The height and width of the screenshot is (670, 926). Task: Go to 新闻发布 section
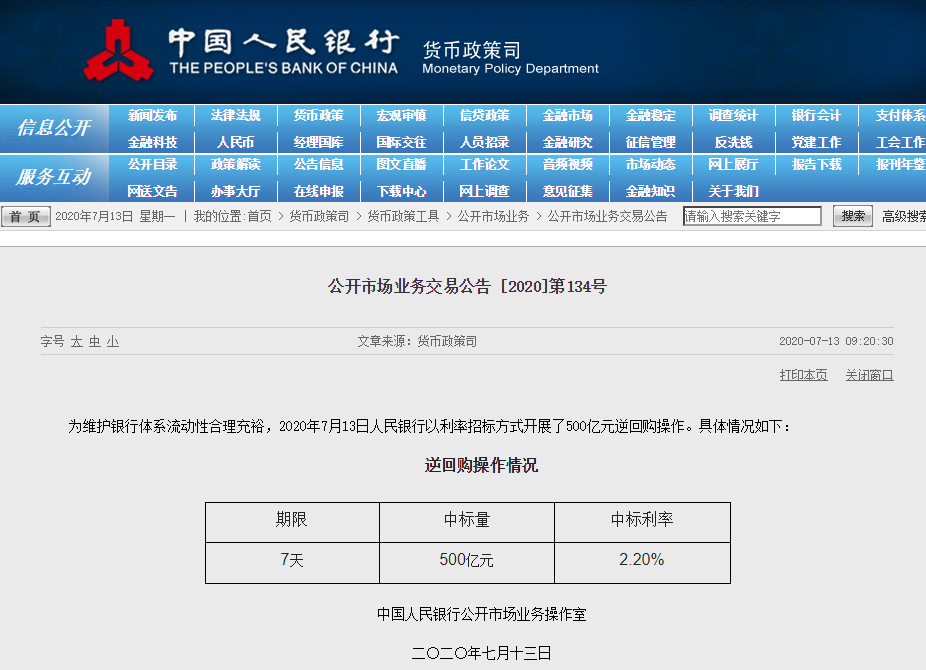point(152,116)
